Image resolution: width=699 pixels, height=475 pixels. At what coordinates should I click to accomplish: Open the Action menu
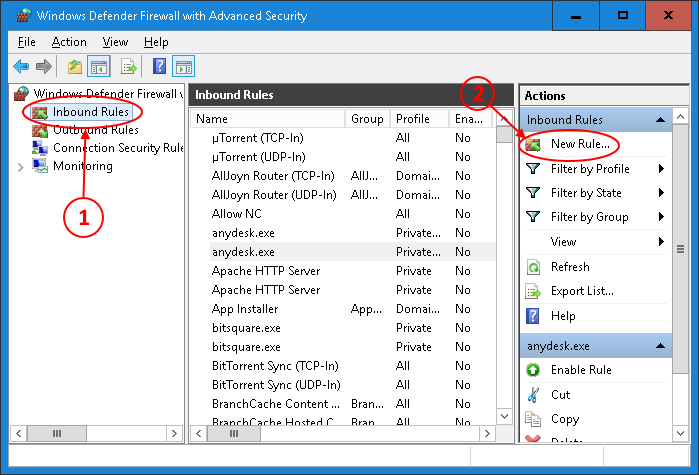pos(69,42)
